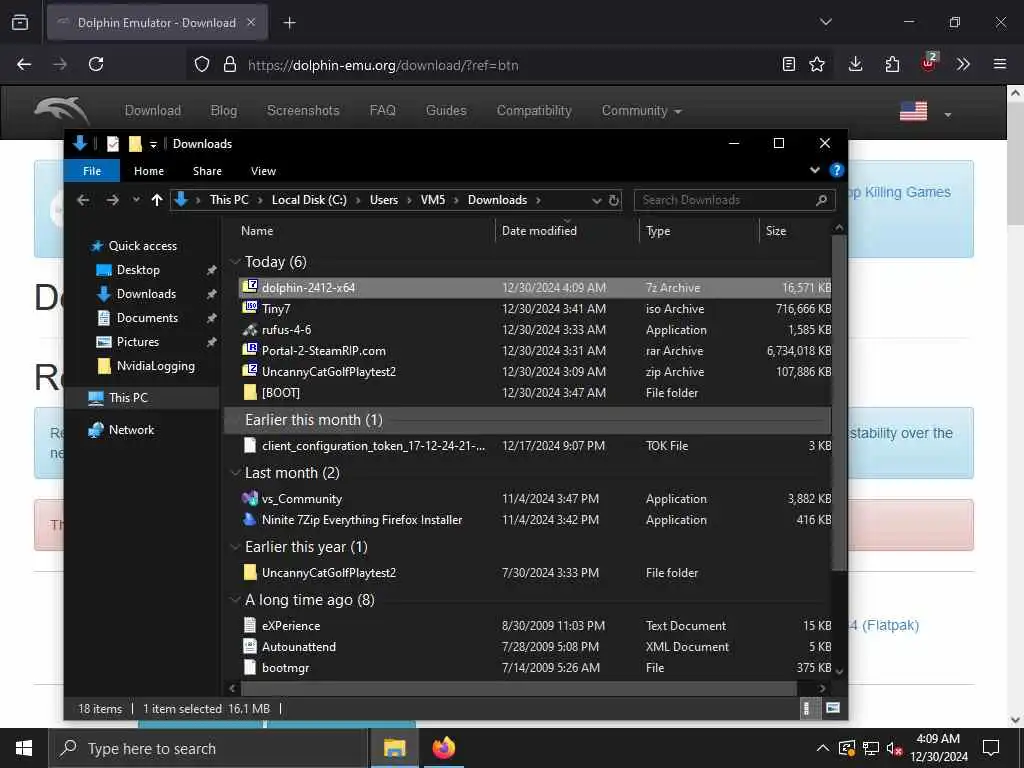
Task: Open the dolphin-2412-x64 7z archive icon
Action: (249, 287)
